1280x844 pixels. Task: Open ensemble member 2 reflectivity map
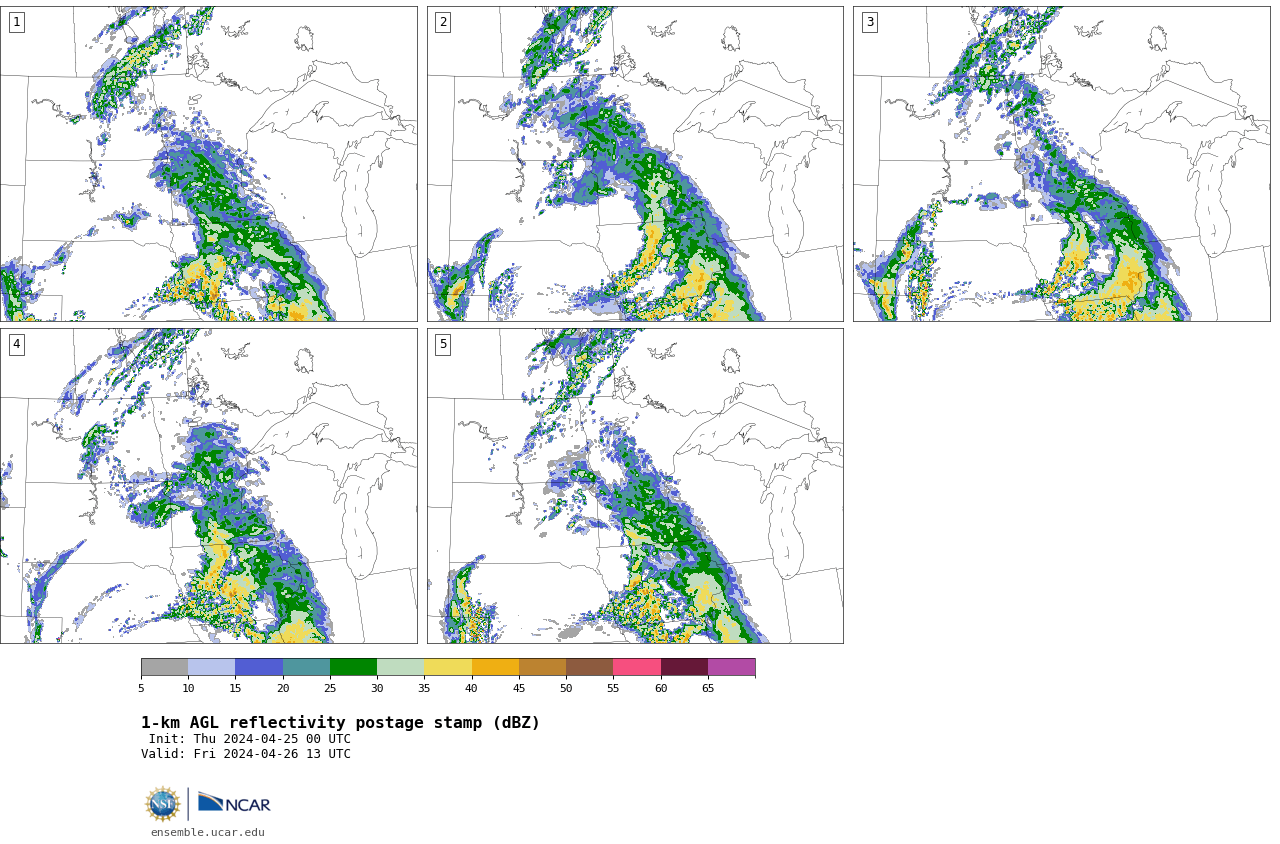pos(635,164)
